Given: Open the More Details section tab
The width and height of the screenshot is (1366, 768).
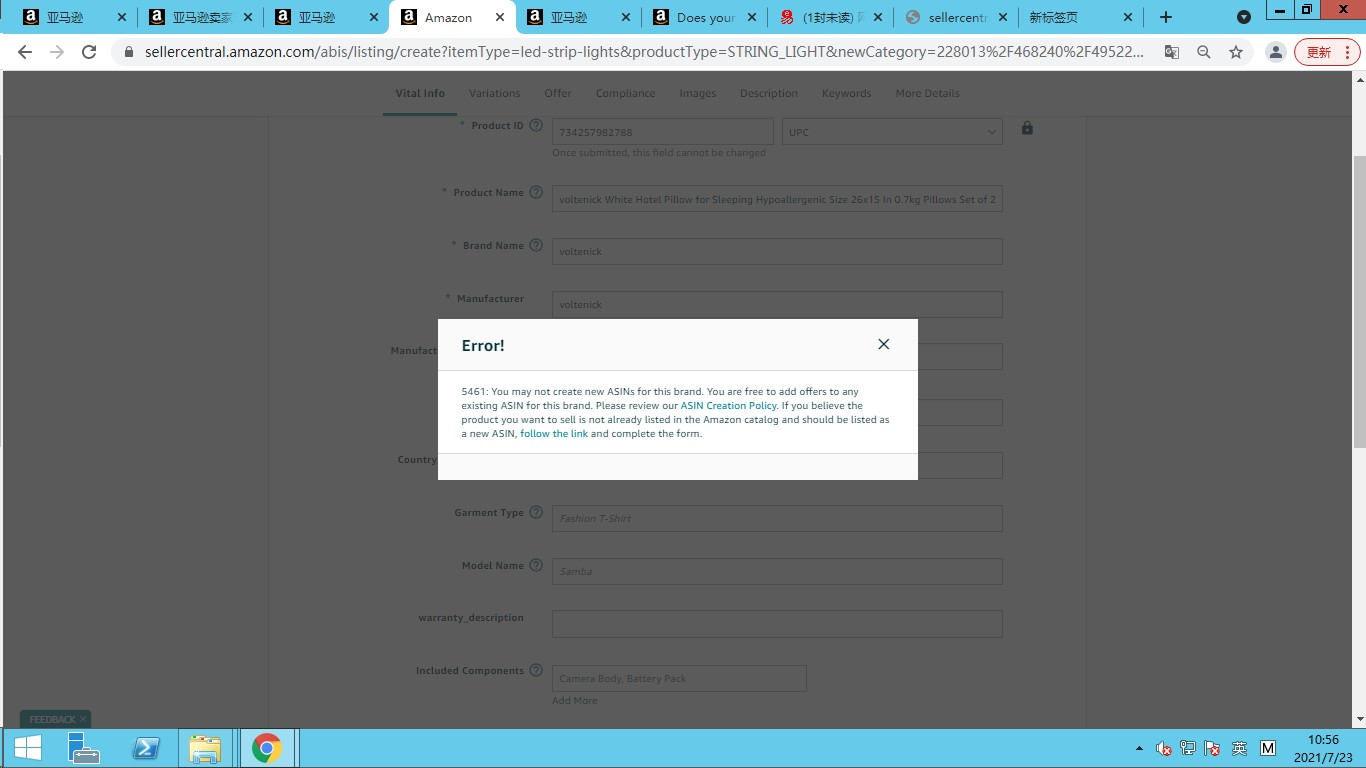Looking at the screenshot, I should click(927, 93).
